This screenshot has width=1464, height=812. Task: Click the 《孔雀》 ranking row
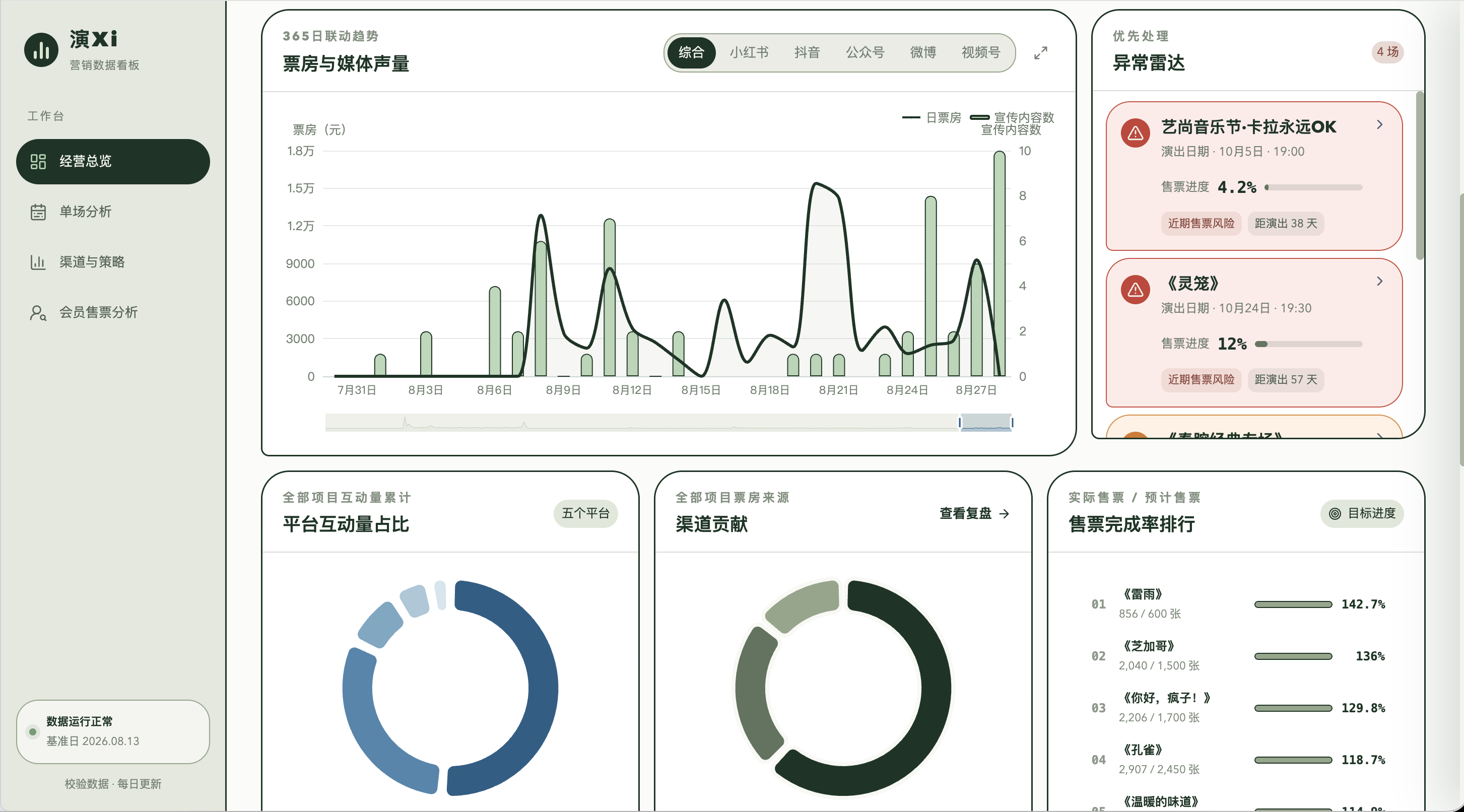[x=1238, y=760]
